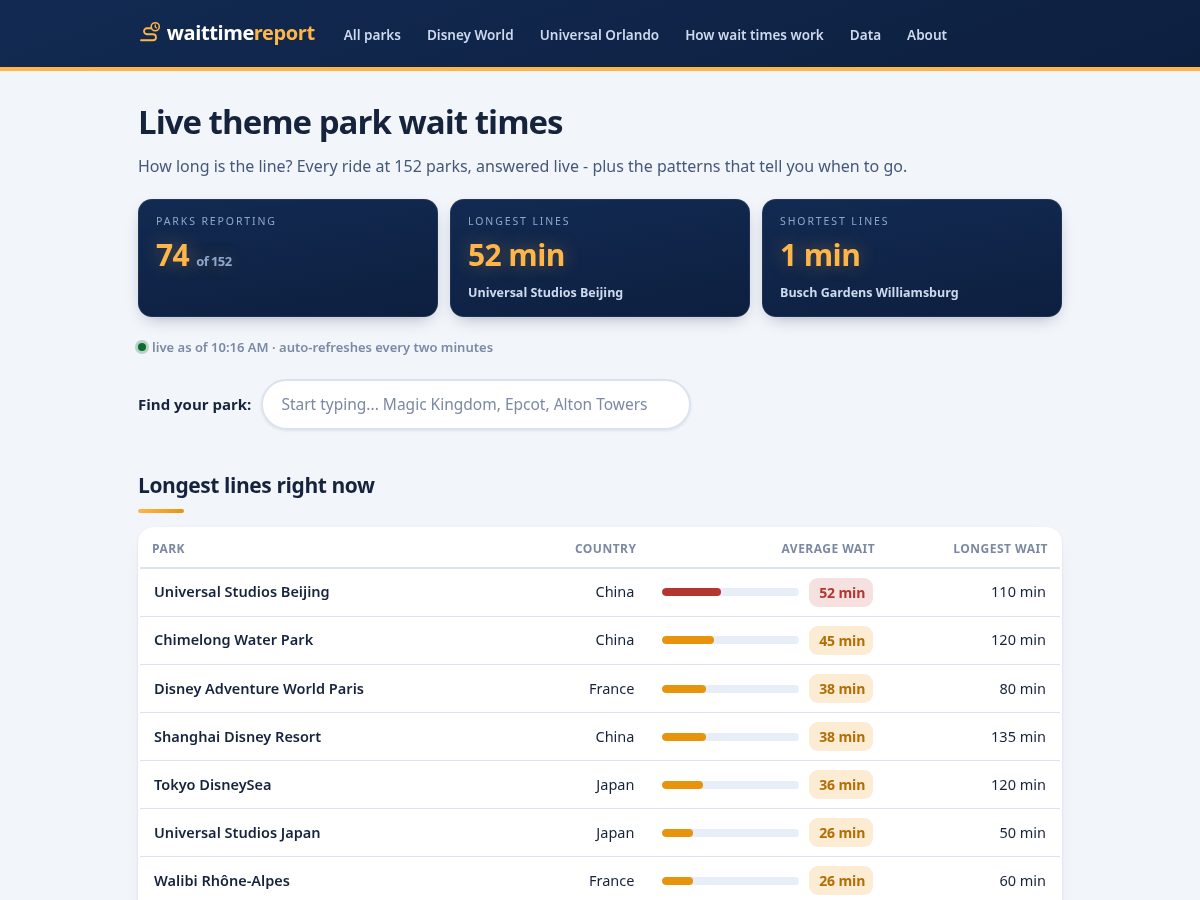Image resolution: width=1200 pixels, height=900 pixels.
Task: Open the About nav item
Action: 927,35
